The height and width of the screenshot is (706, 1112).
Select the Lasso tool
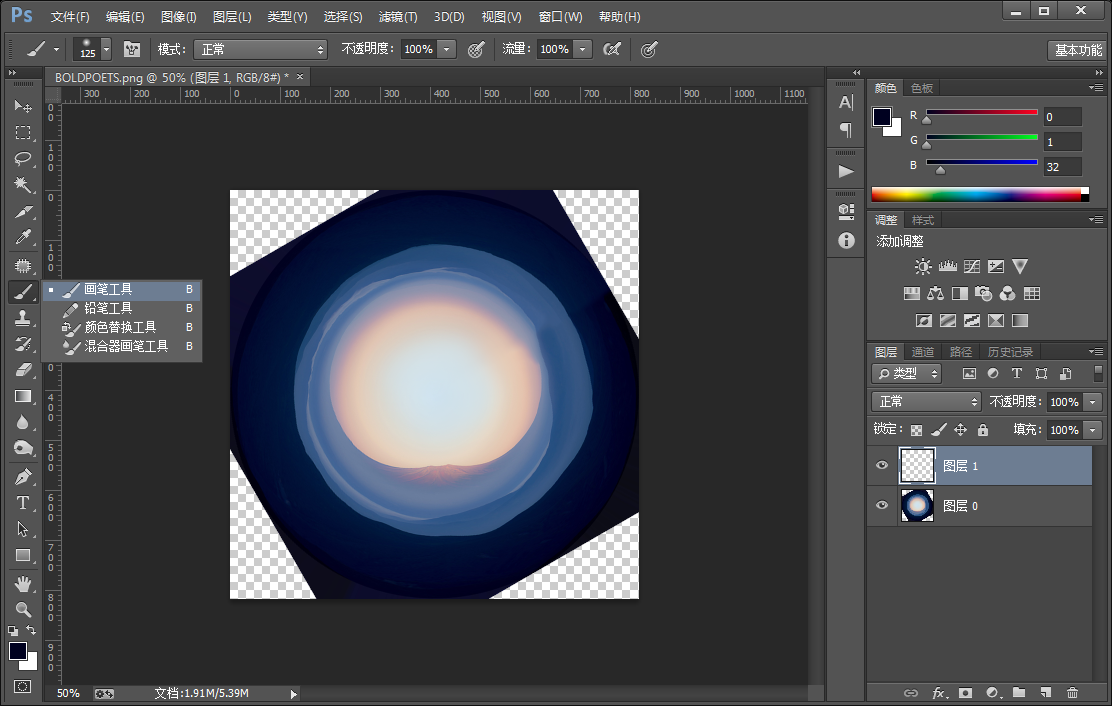click(x=23, y=158)
